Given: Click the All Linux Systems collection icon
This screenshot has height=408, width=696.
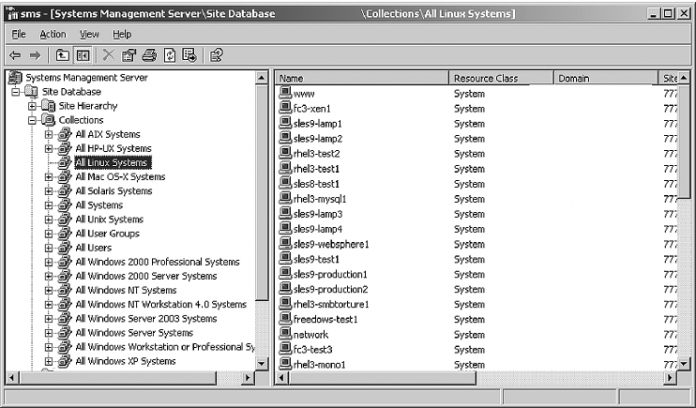Looking at the screenshot, I should (65, 162).
